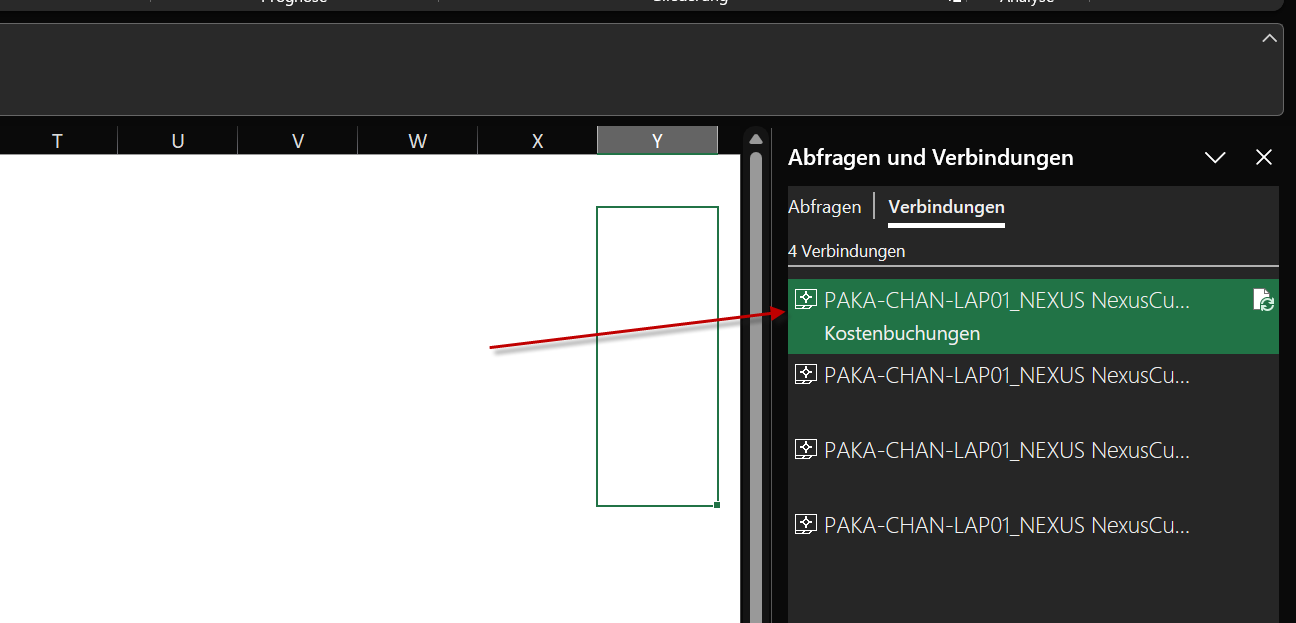
Task: Click the second PAKA-CHAN-LAP01_NEXUS connection icon
Action: (x=805, y=375)
